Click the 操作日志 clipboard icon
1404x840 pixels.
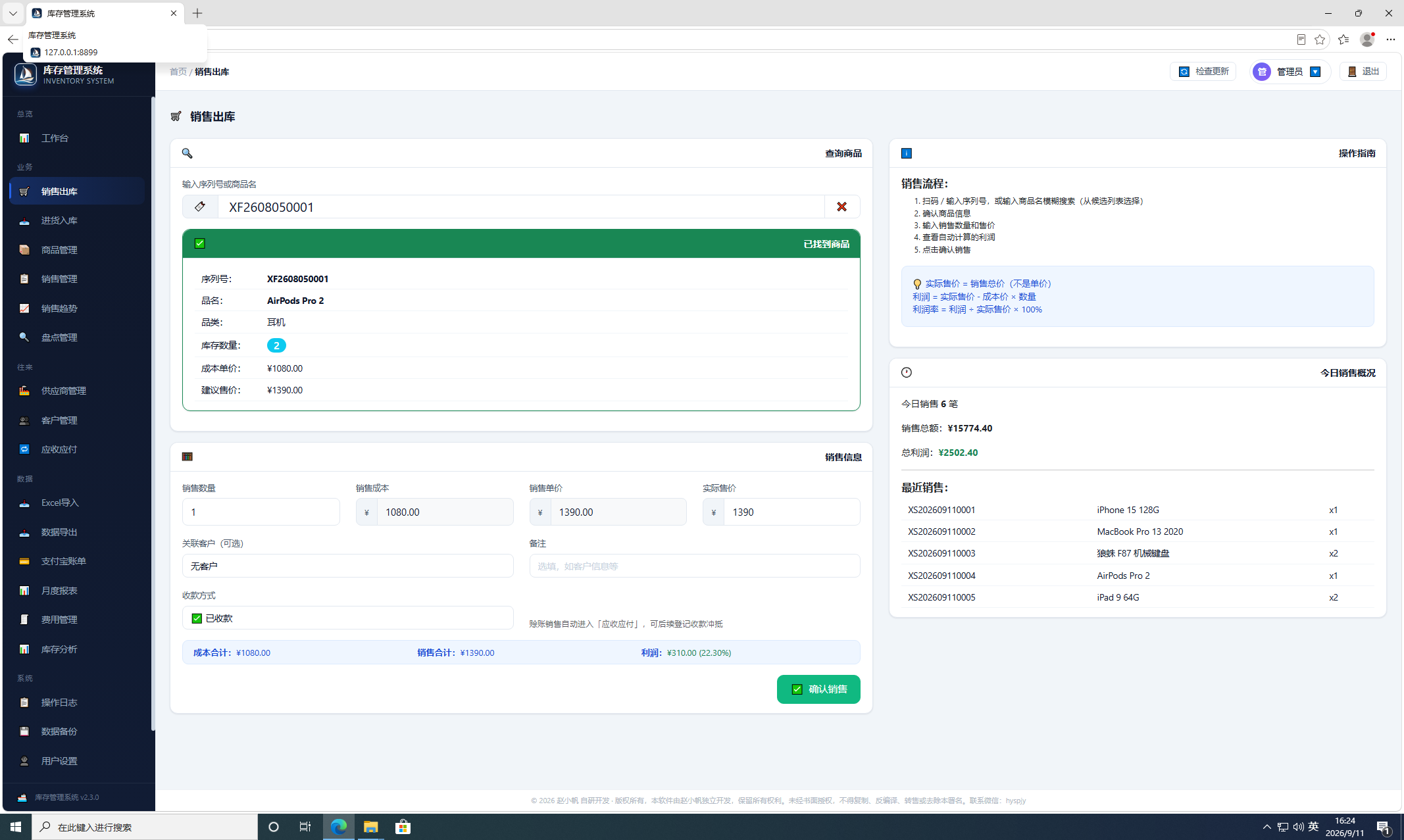[x=24, y=703]
